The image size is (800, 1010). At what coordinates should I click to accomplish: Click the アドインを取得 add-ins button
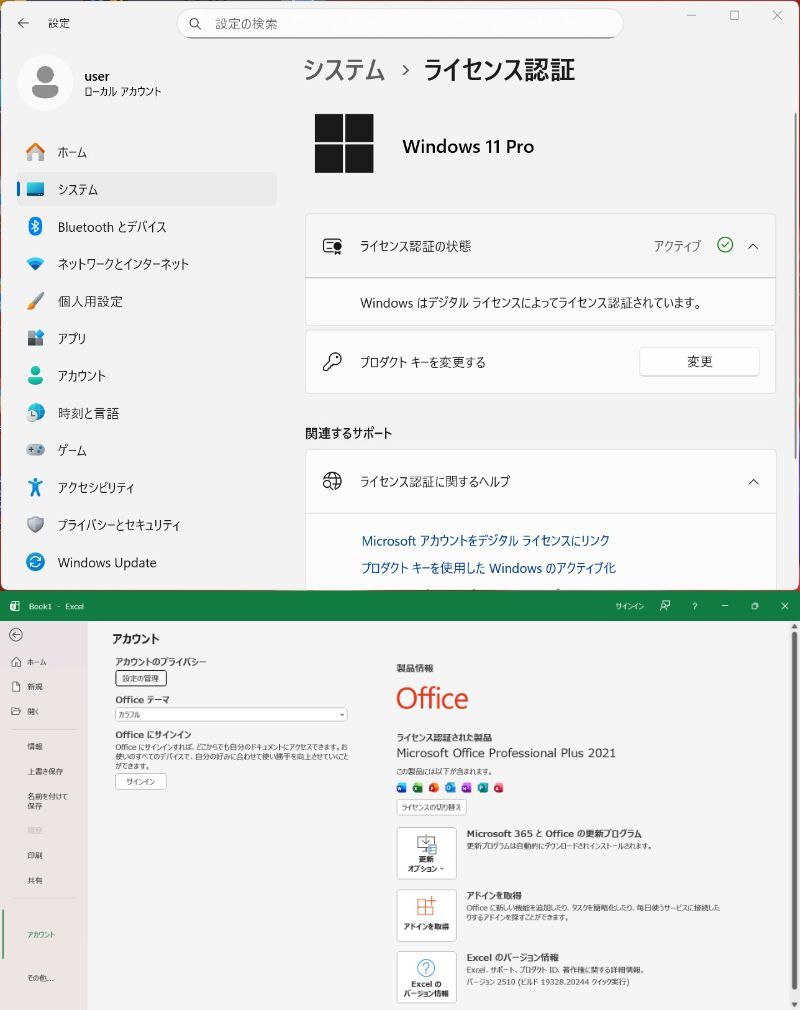tap(426, 915)
